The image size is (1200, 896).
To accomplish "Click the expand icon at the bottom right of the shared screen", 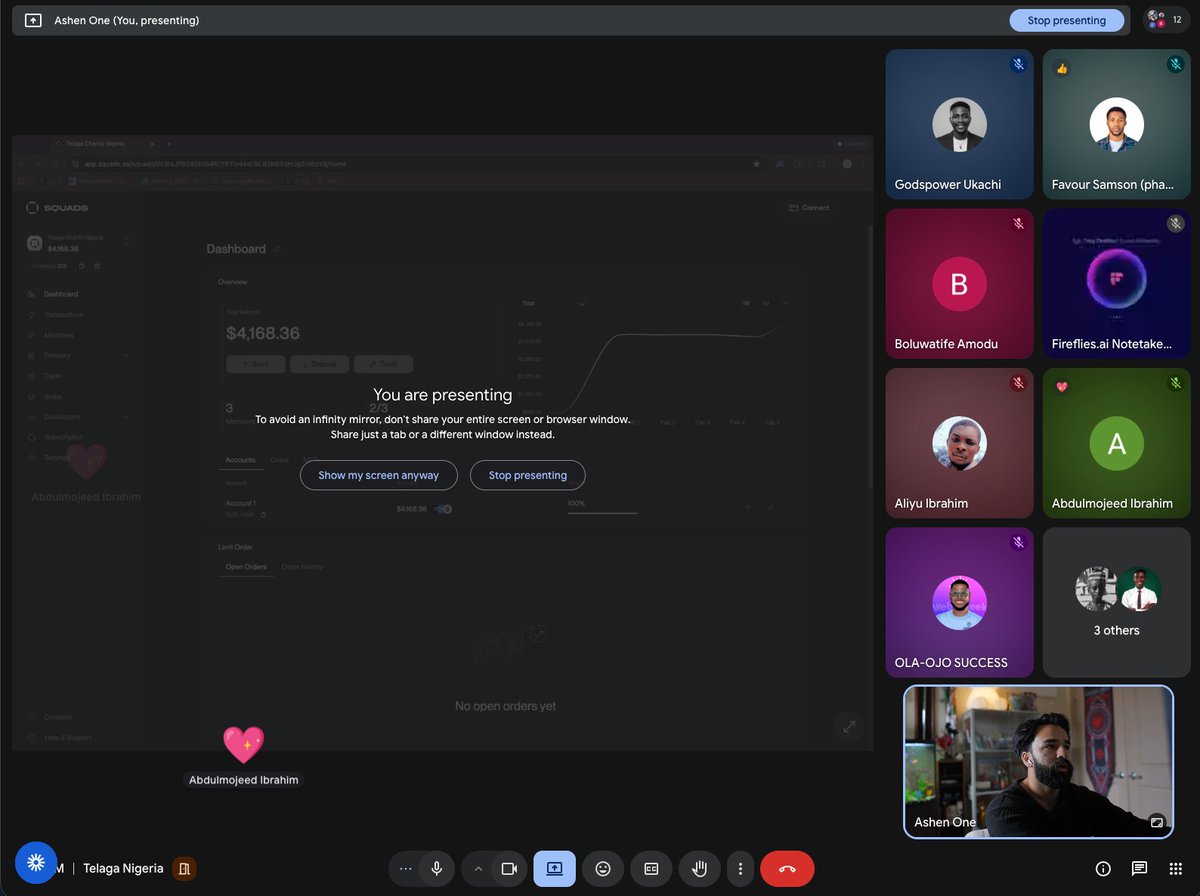I will (x=849, y=727).
